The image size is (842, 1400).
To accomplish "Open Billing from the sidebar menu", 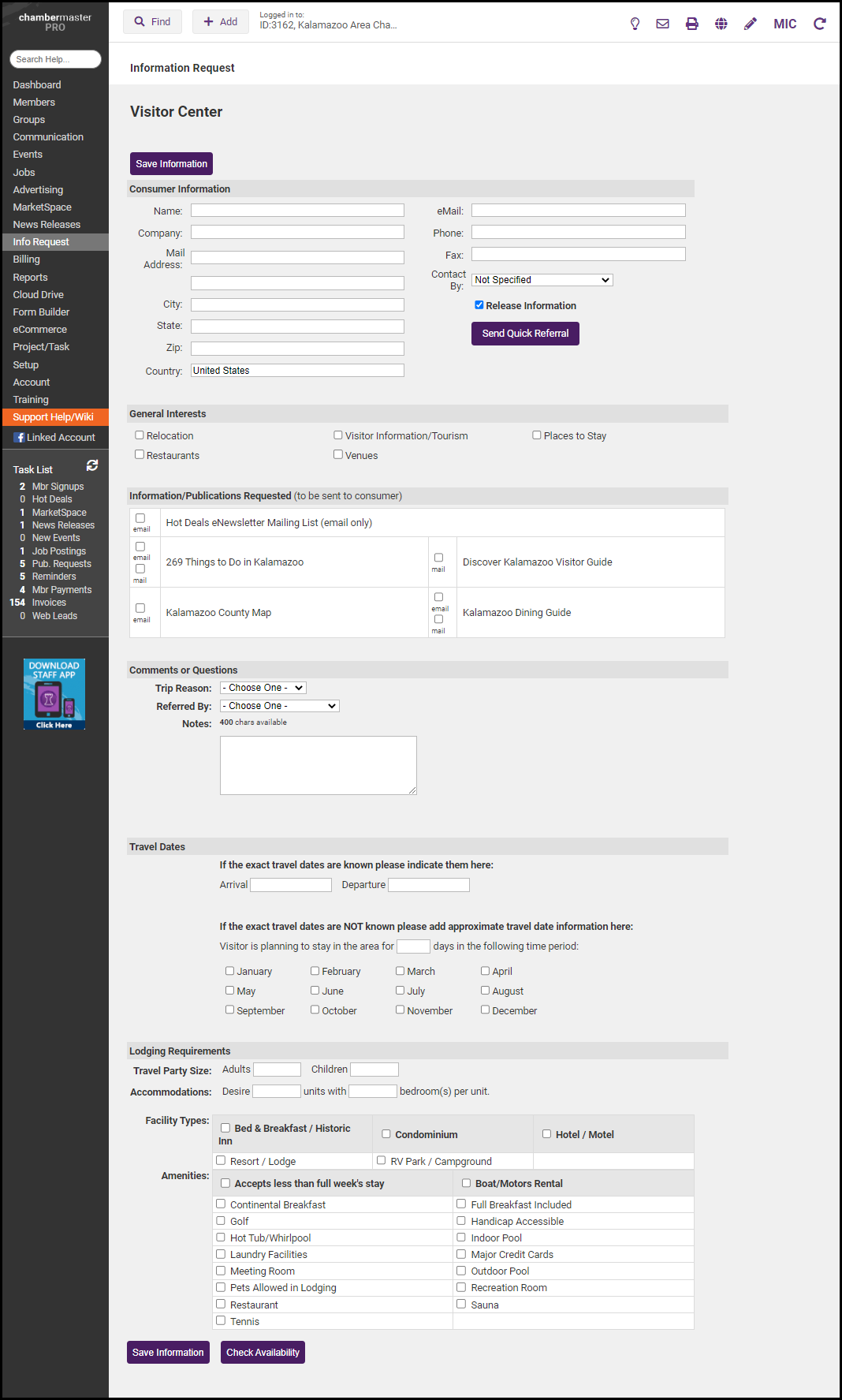I will point(26,259).
